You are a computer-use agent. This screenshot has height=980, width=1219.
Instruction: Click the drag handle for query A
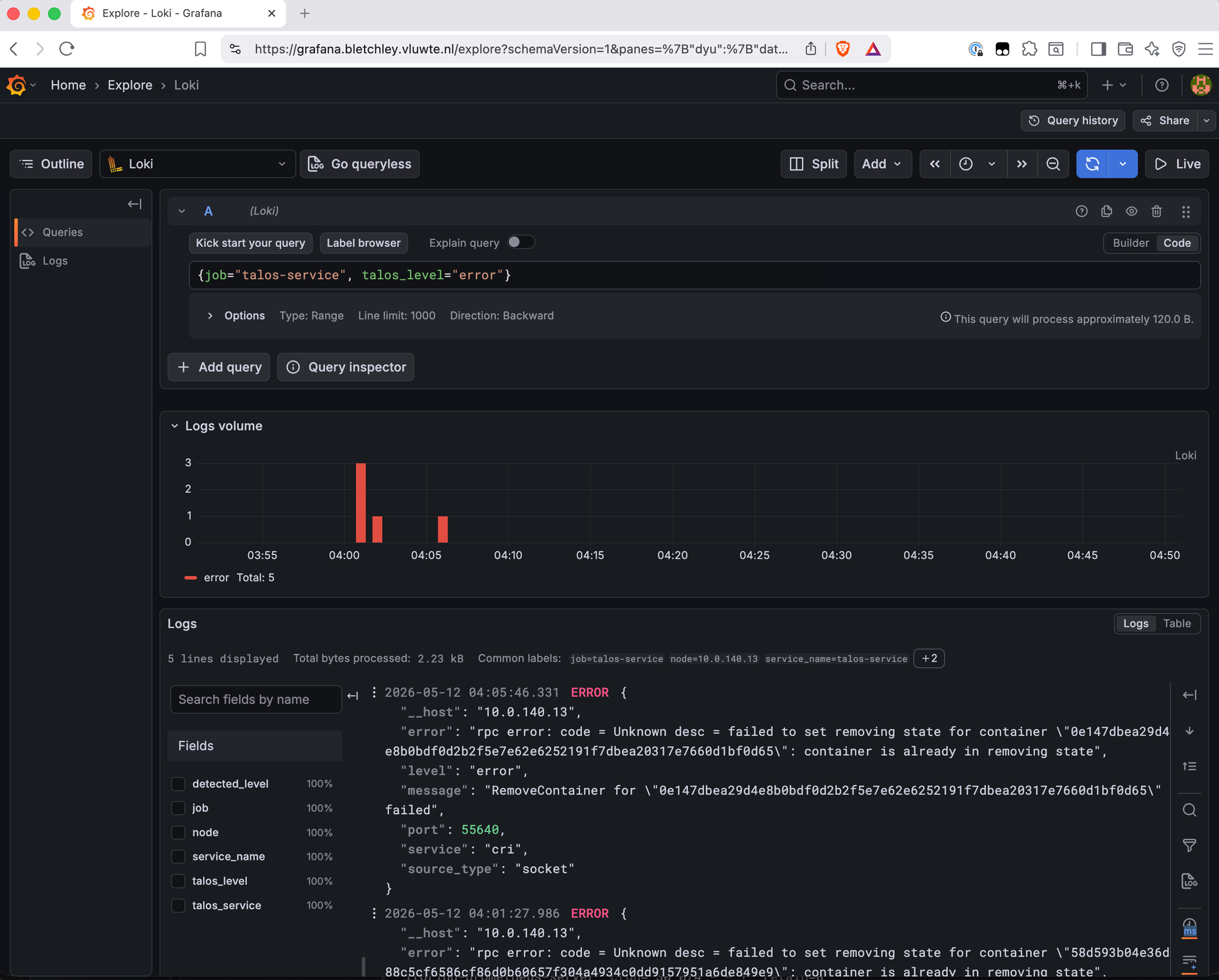pos(1185,211)
